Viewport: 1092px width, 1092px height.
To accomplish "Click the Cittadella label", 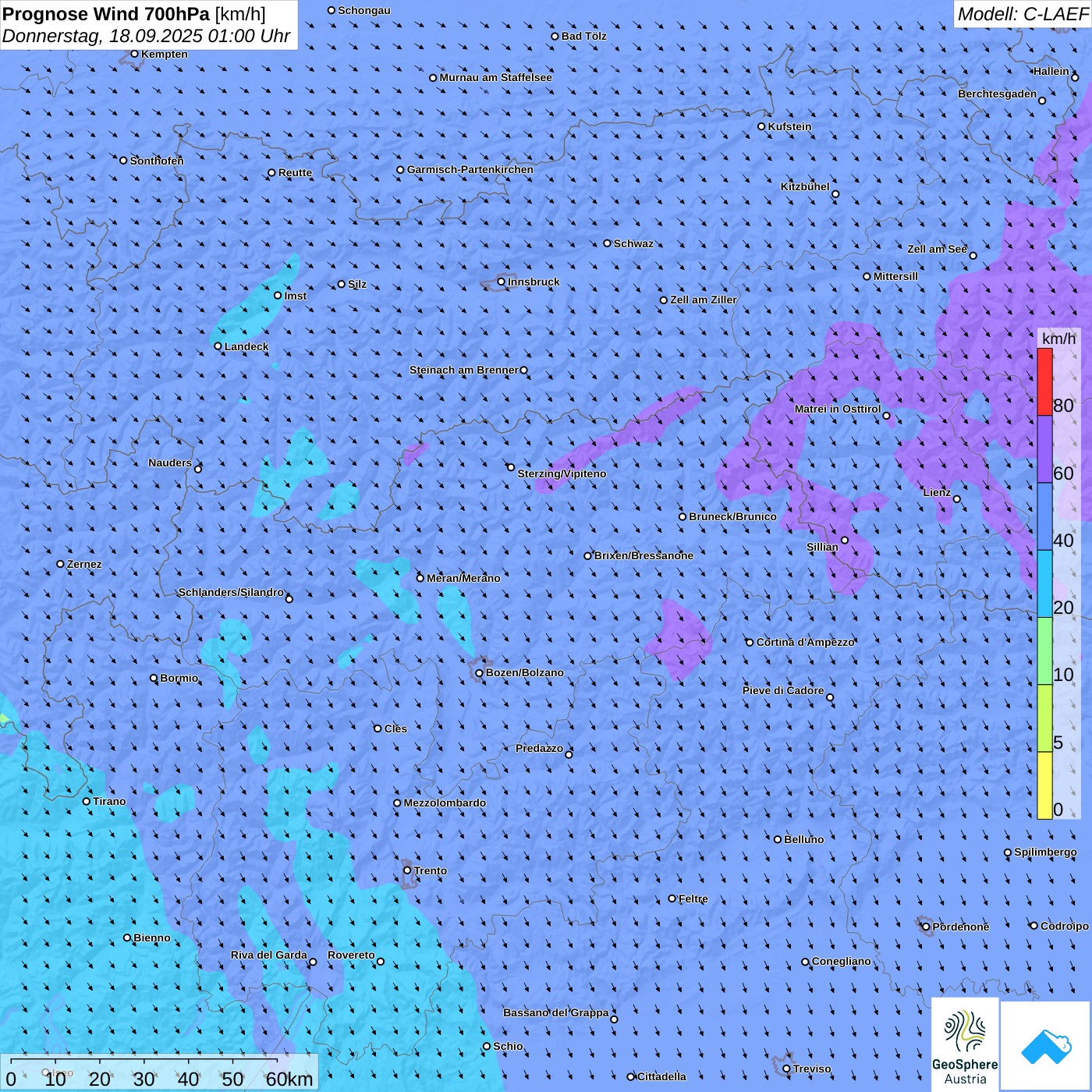I will (661, 1076).
